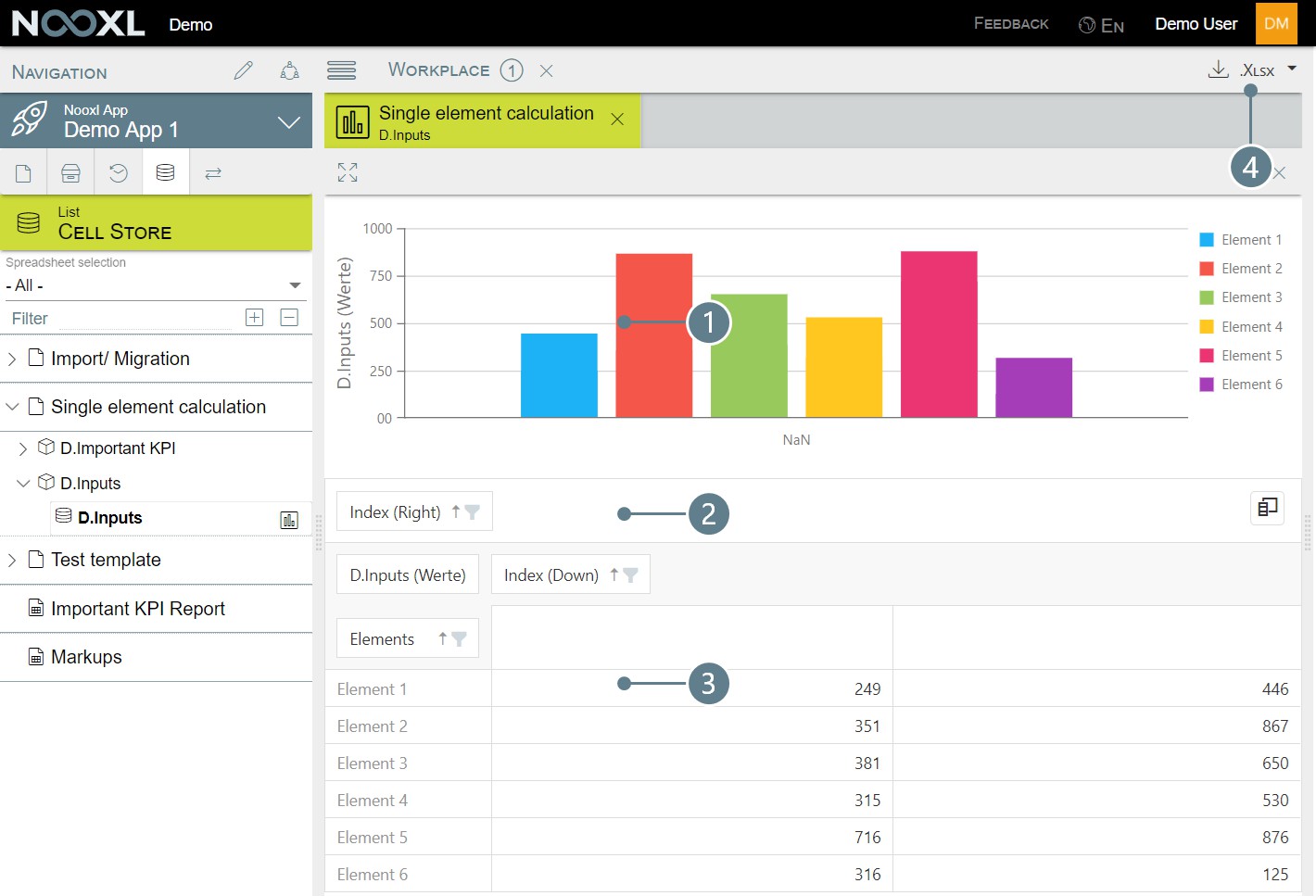
Task: Click the Element 4 legend entry
Action: [x=1241, y=327]
